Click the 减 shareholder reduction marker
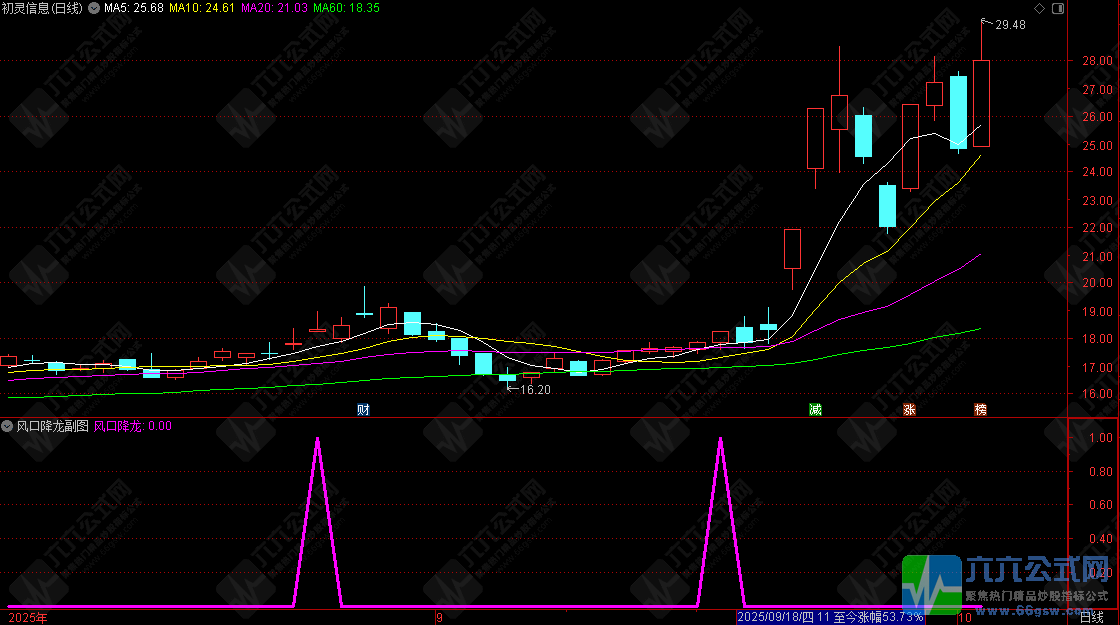The width and height of the screenshot is (1120, 625). pos(815,410)
